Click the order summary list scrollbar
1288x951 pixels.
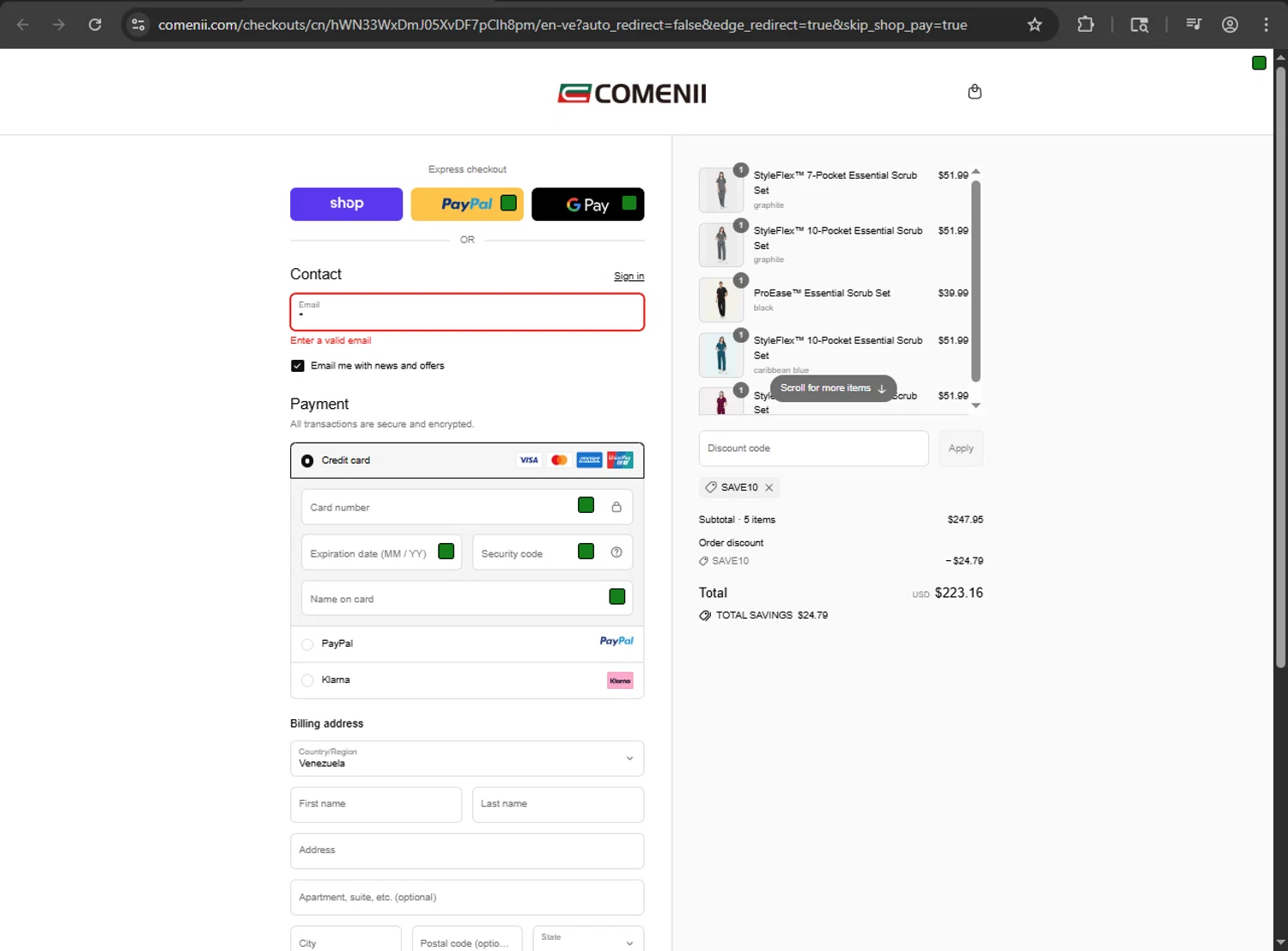975,280
